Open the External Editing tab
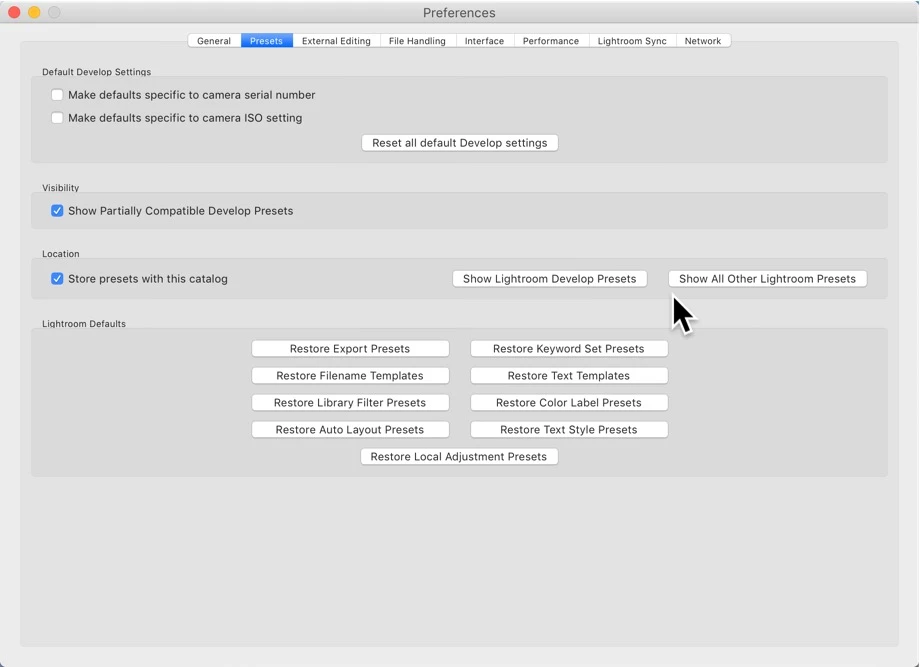This screenshot has width=920, height=667. pos(336,41)
